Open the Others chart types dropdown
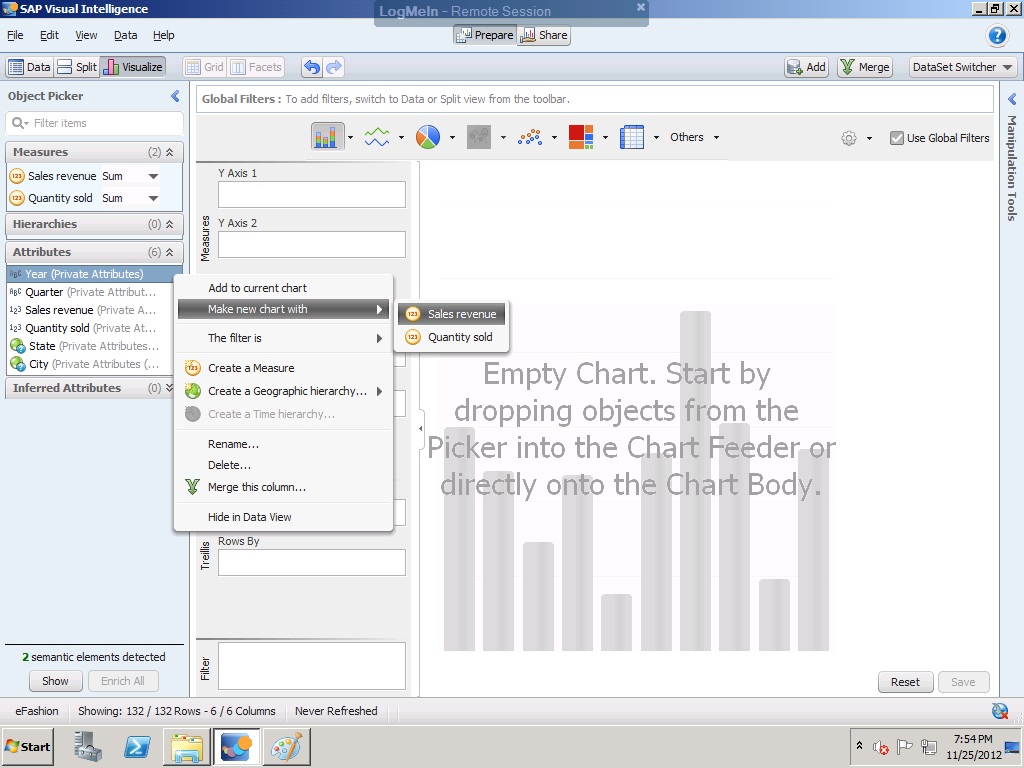The width and height of the screenshot is (1024, 768). click(x=694, y=137)
